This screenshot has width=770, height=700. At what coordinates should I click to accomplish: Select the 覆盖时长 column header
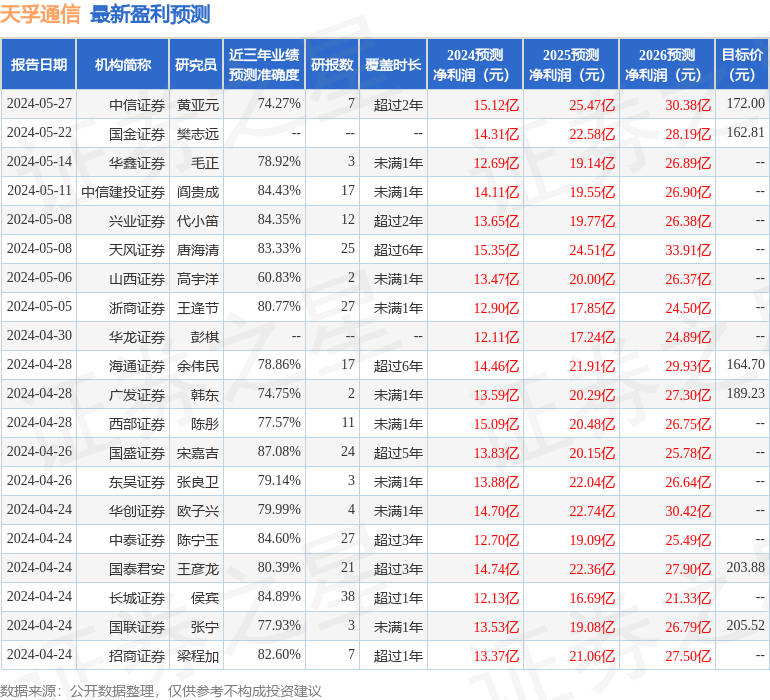click(x=393, y=64)
